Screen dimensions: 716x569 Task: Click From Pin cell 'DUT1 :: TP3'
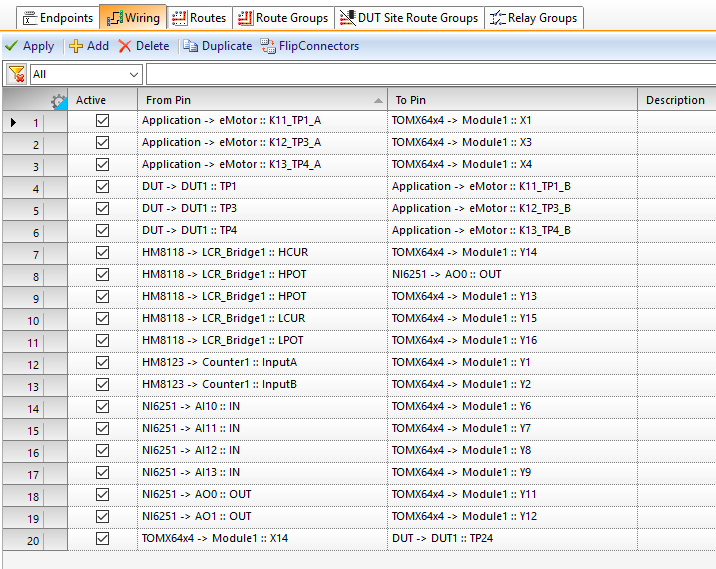pos(262,208)
